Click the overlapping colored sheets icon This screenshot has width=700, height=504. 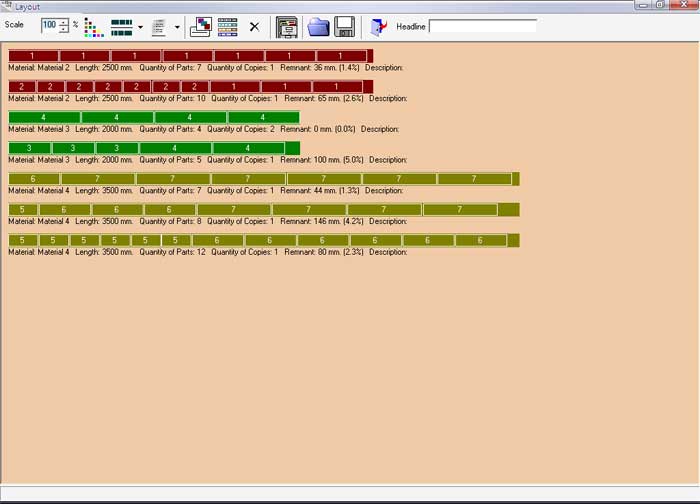pos(201,26)
